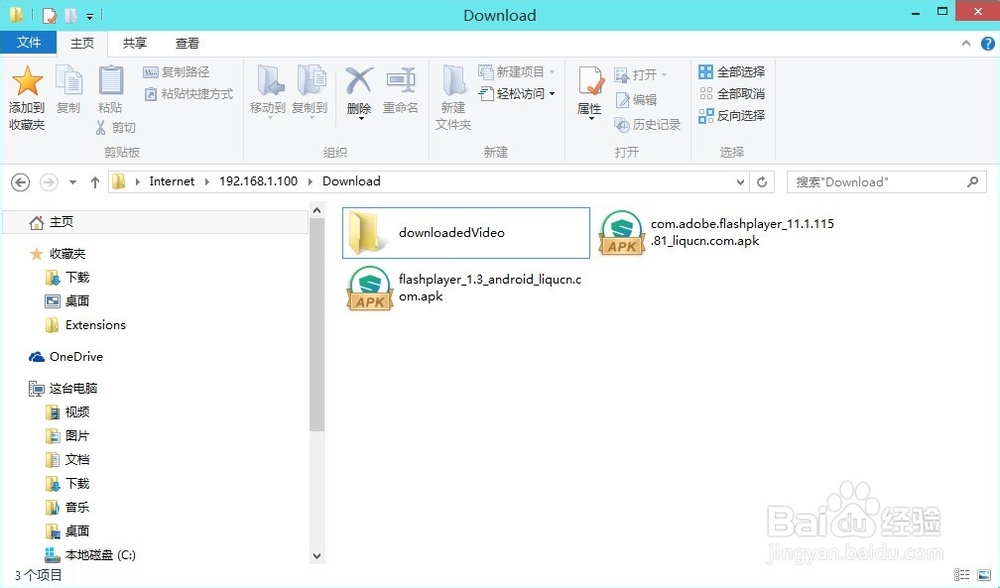Image resolution: width=1000 pixels, height=588 pixels.
Task: Refresh the folder with the refresh icon
Action: tap(761, 181)
